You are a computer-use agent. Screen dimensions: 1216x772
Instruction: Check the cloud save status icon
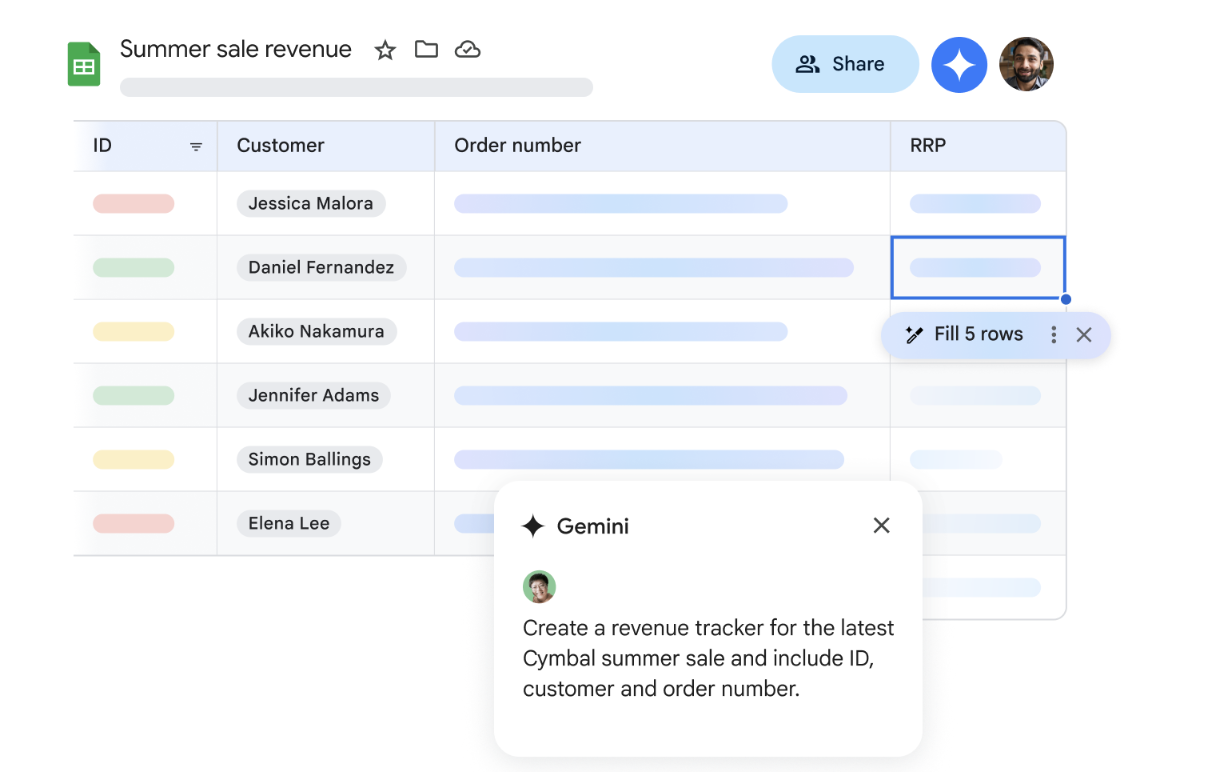point(467,49)
